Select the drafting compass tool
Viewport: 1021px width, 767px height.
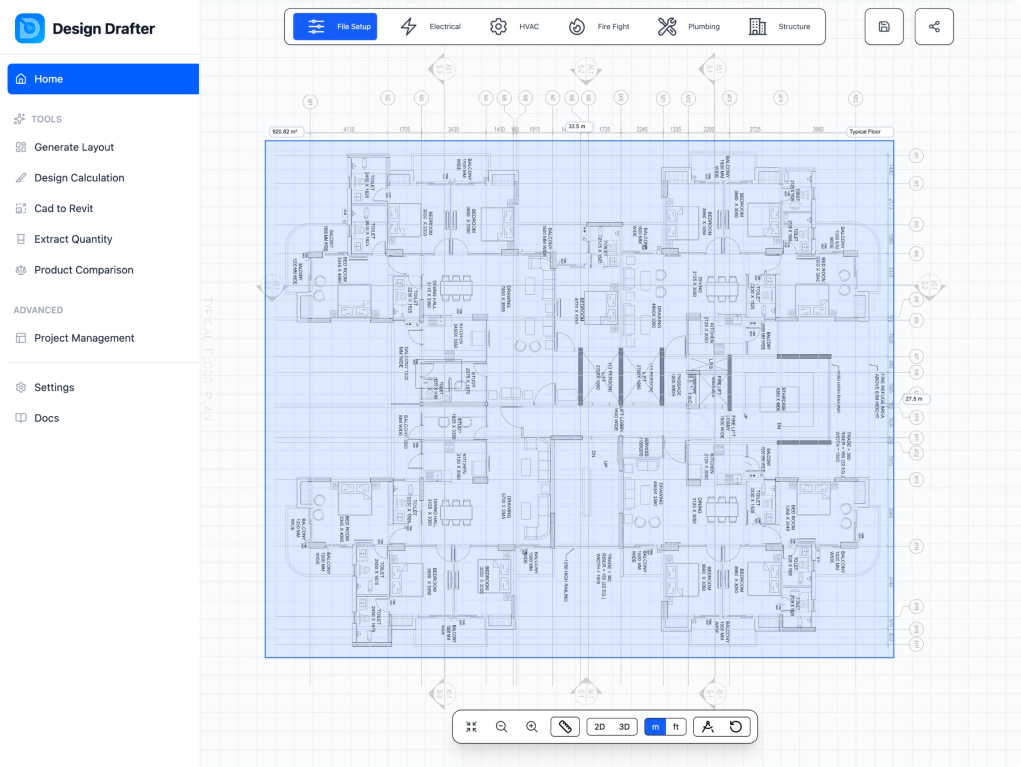tap(708, 727)
